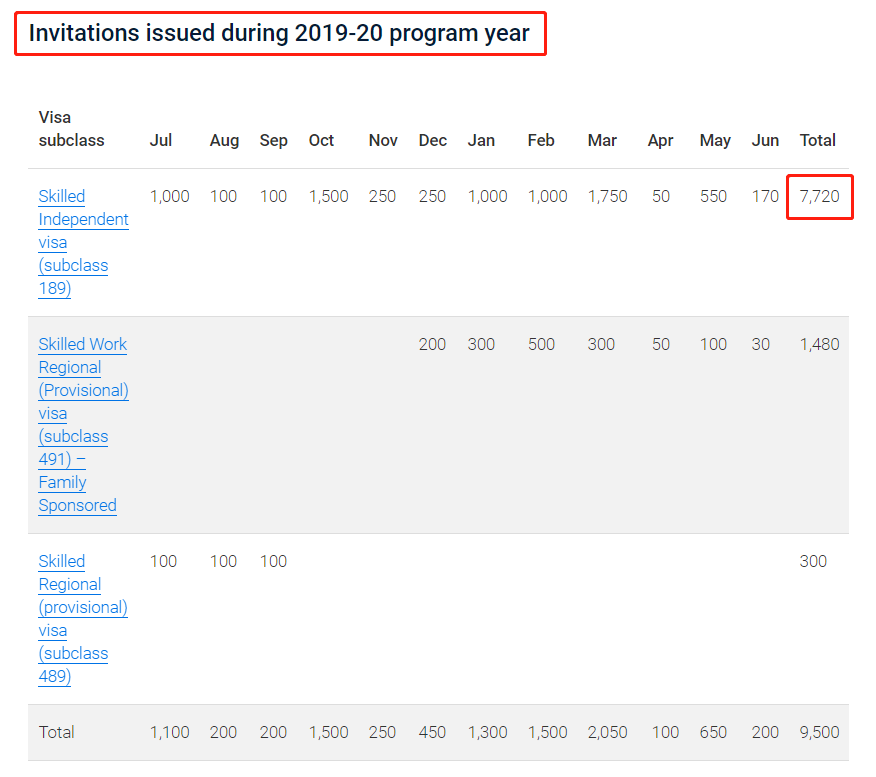876x777 pixels.
Task: Click the Total column header
Action: tap(817, 140)
